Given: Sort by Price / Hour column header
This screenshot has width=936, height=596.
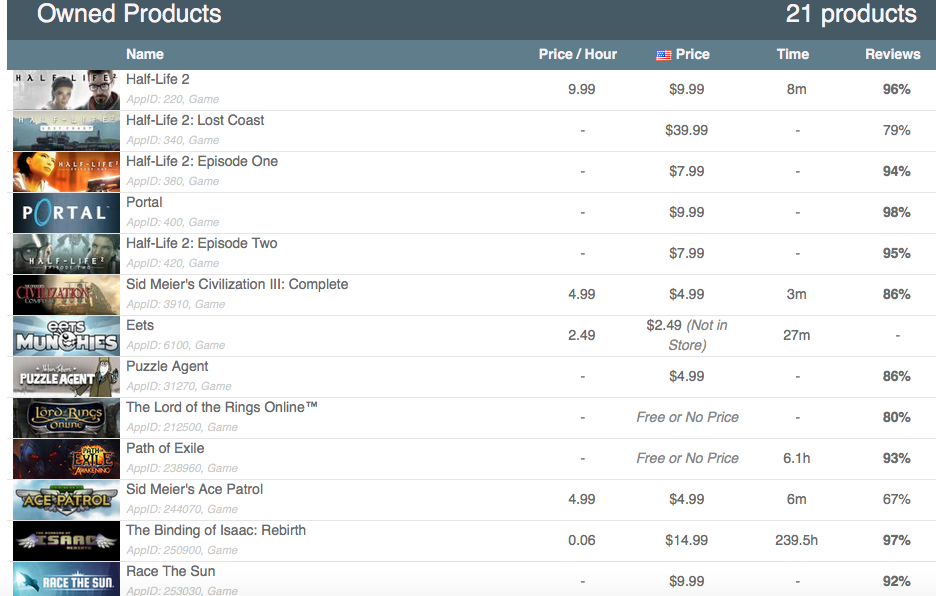Looking at the screenshot, I should [577, 54].
